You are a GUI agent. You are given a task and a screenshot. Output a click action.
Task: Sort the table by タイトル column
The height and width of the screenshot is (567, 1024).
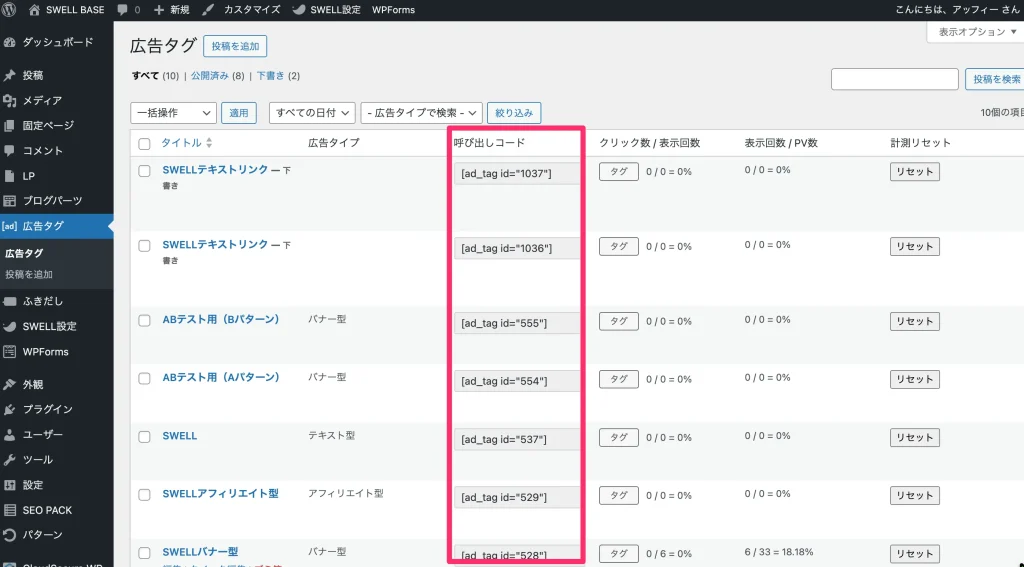pos(187,143)
